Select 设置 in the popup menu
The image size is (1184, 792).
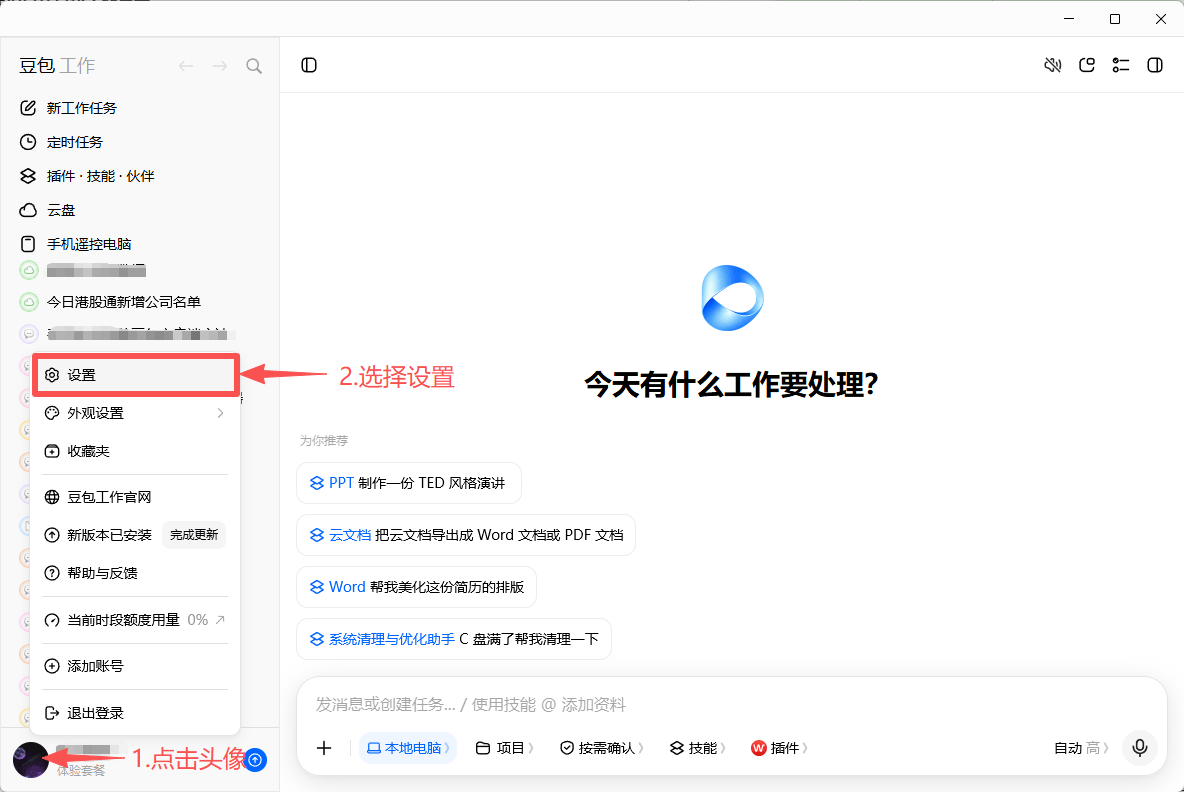tap(135, 375)
